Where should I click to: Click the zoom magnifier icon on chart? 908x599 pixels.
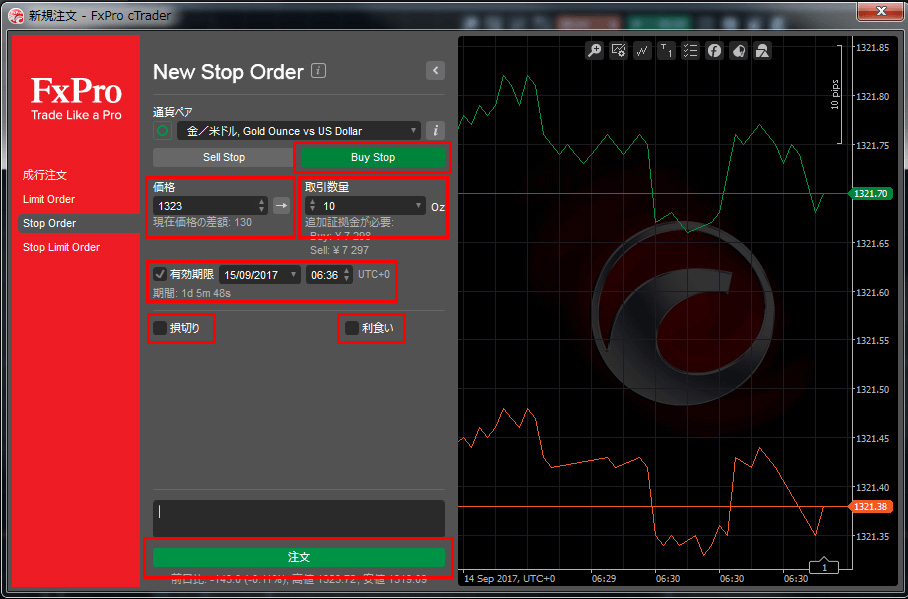click(x=595, y=51)
